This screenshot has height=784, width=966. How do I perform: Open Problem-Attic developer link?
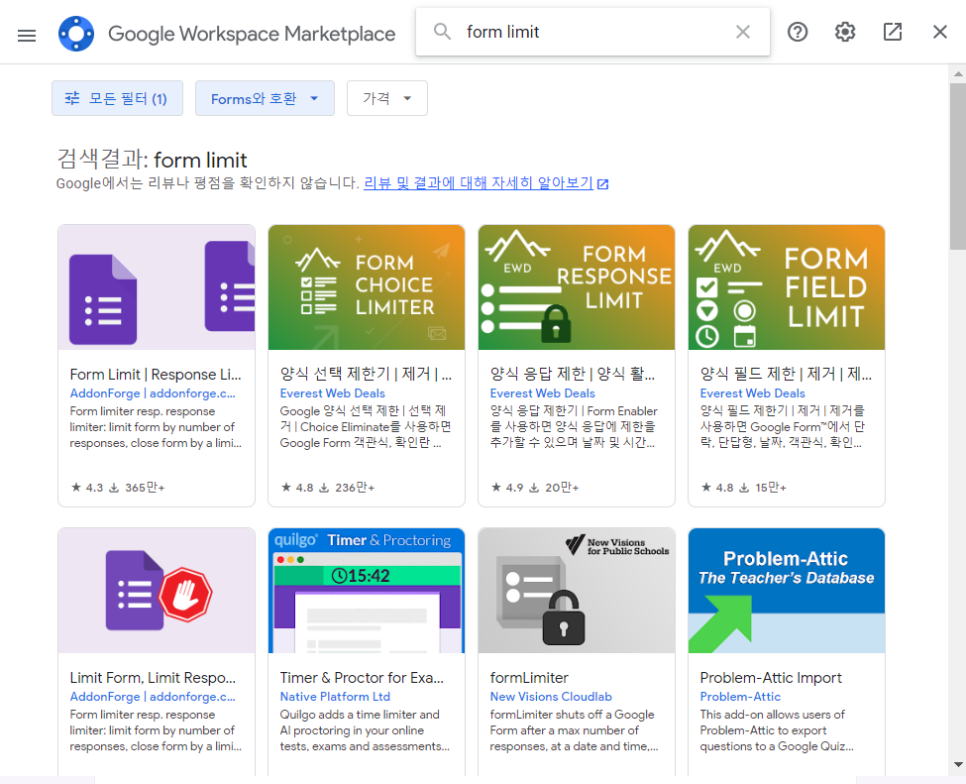[x=740, y=697]
